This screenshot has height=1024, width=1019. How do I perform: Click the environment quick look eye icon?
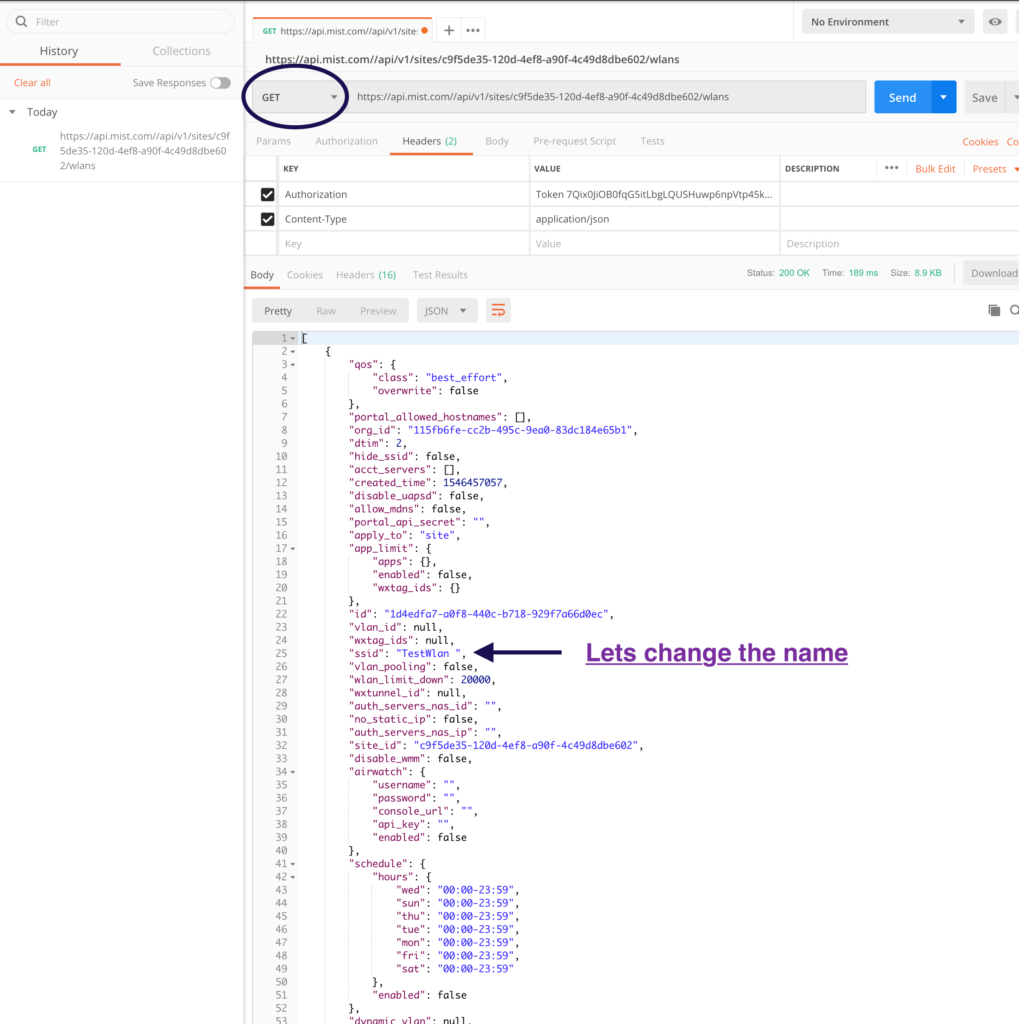pos(994,21)
